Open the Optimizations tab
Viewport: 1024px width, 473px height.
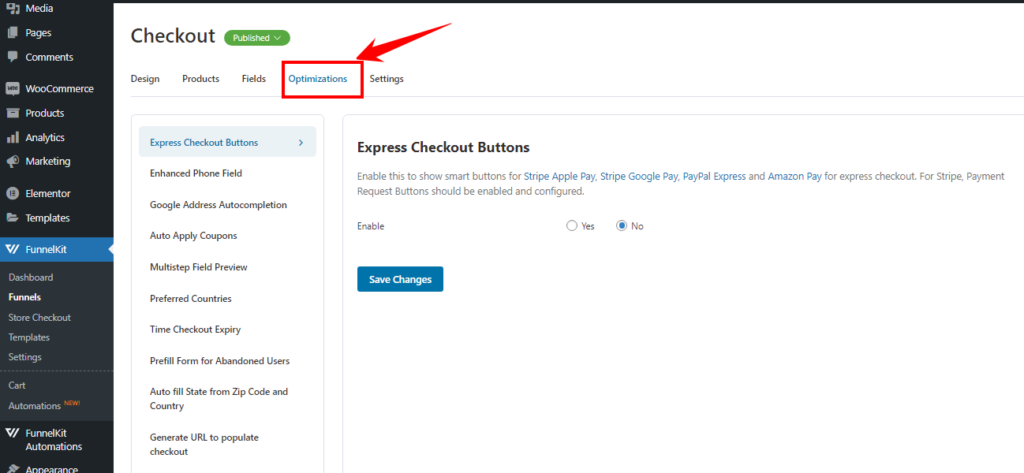point(318,78)
